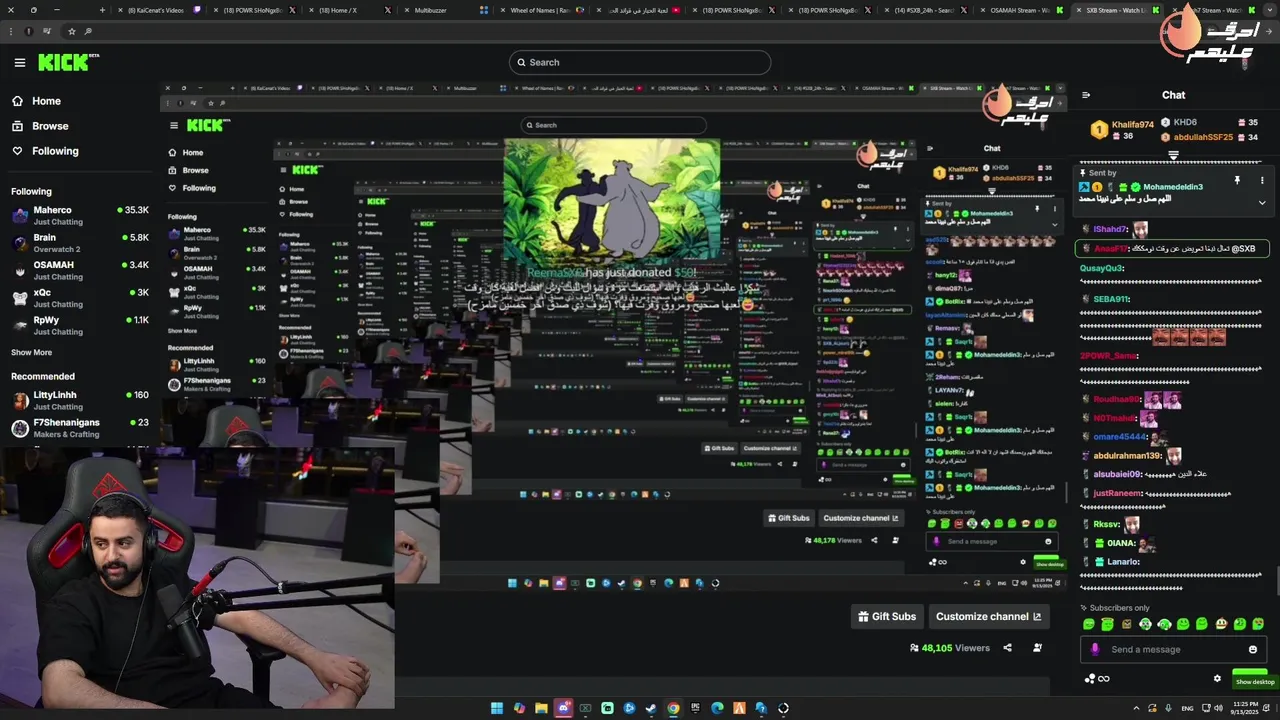
Task: Click chat username abdulrahman139
Action: (1127, 456)
